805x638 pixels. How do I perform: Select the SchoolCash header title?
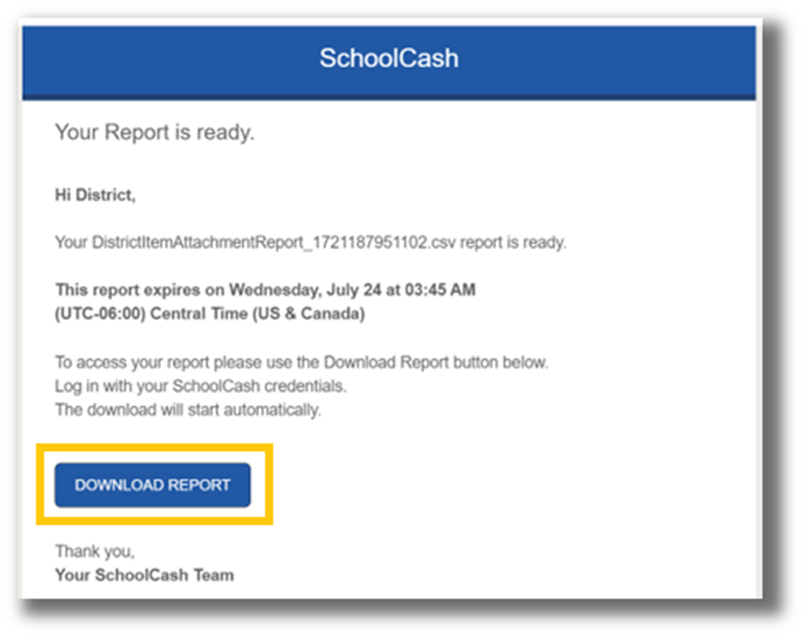389,58
